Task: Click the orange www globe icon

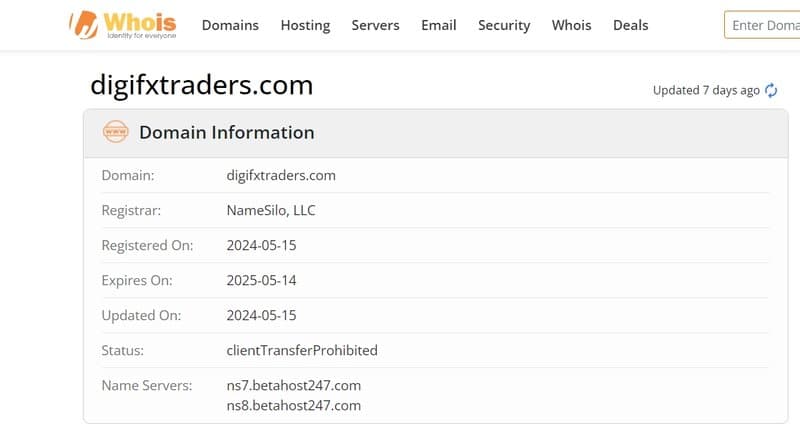Action: 116,132
